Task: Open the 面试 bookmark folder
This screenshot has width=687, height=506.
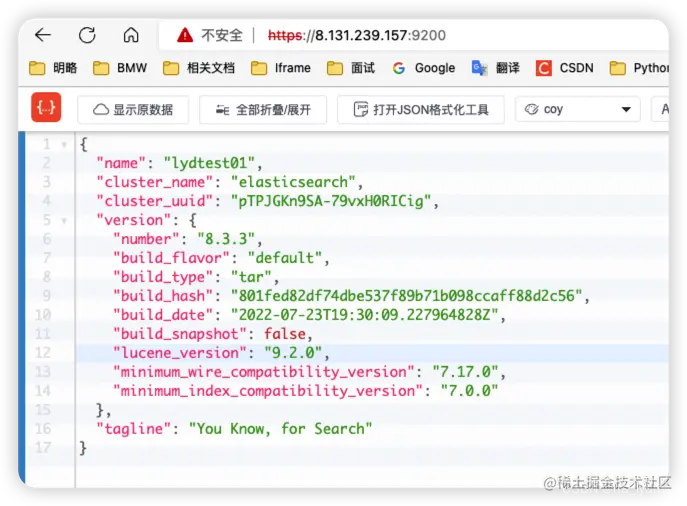Action: point(351,68)
